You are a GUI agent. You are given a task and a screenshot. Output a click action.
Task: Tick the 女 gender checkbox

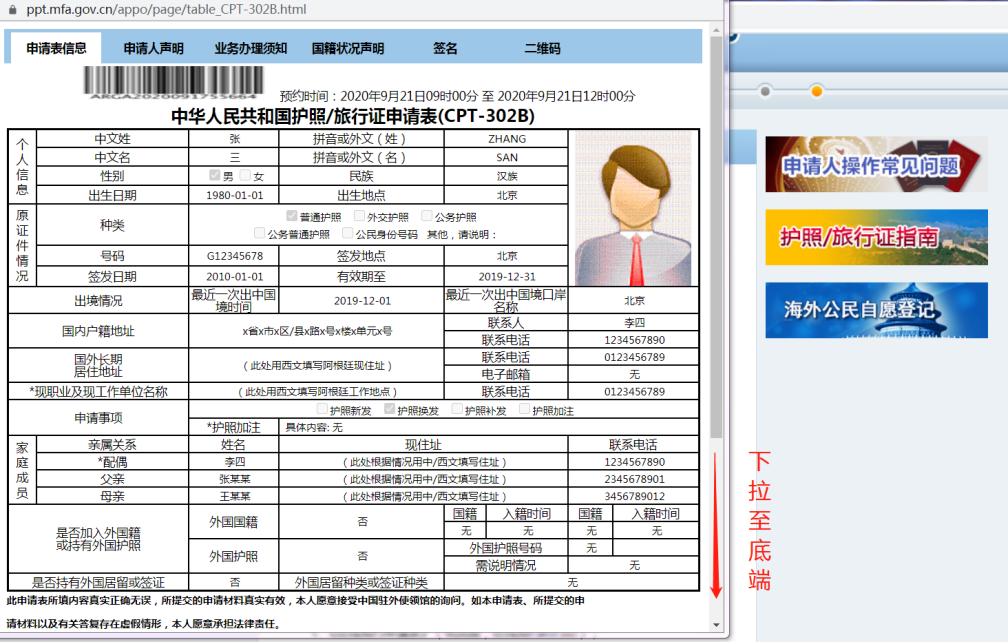pyautogui.click(x=245, y=175)
